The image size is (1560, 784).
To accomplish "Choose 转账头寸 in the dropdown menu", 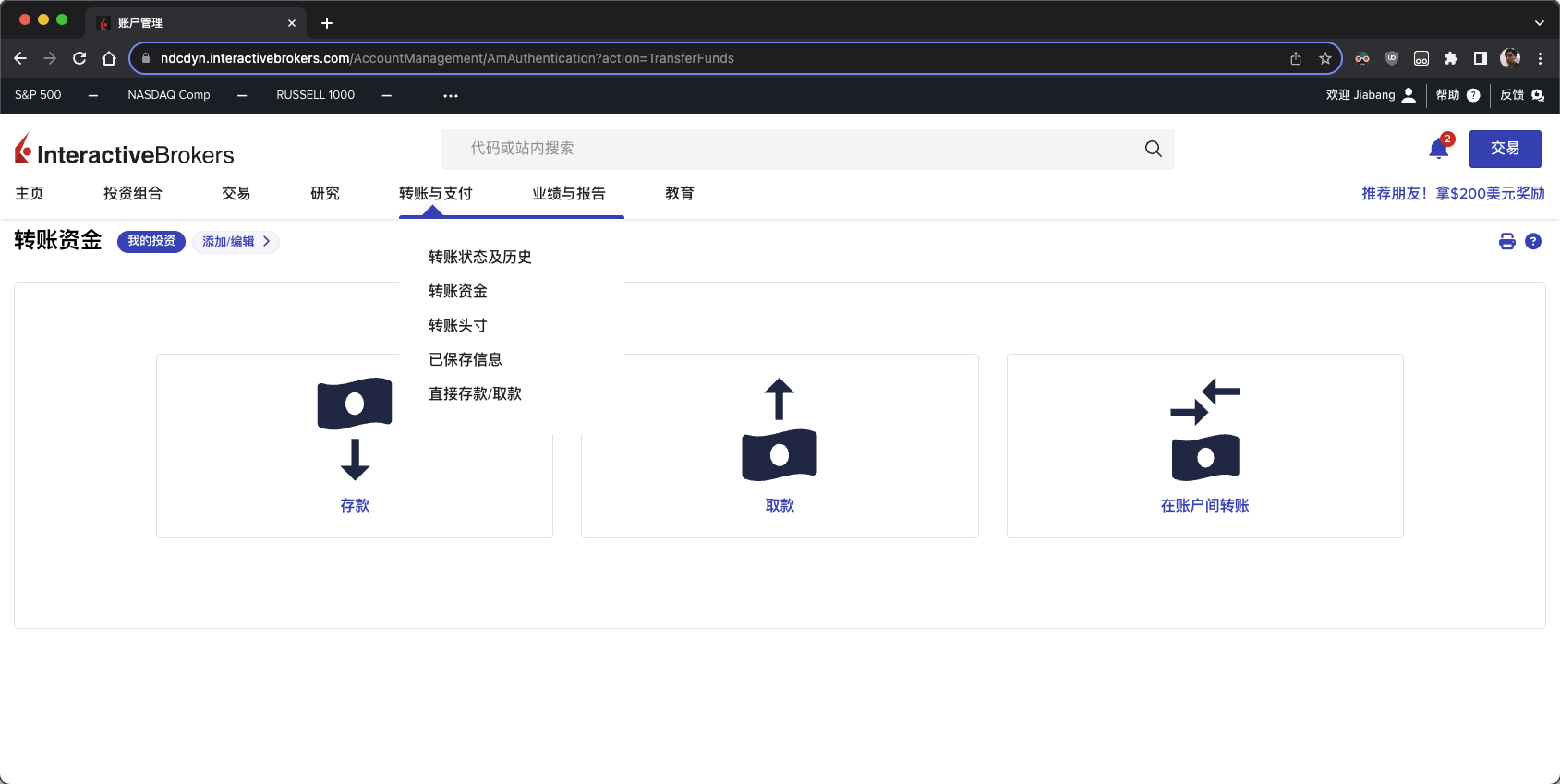I will (457, 326).
